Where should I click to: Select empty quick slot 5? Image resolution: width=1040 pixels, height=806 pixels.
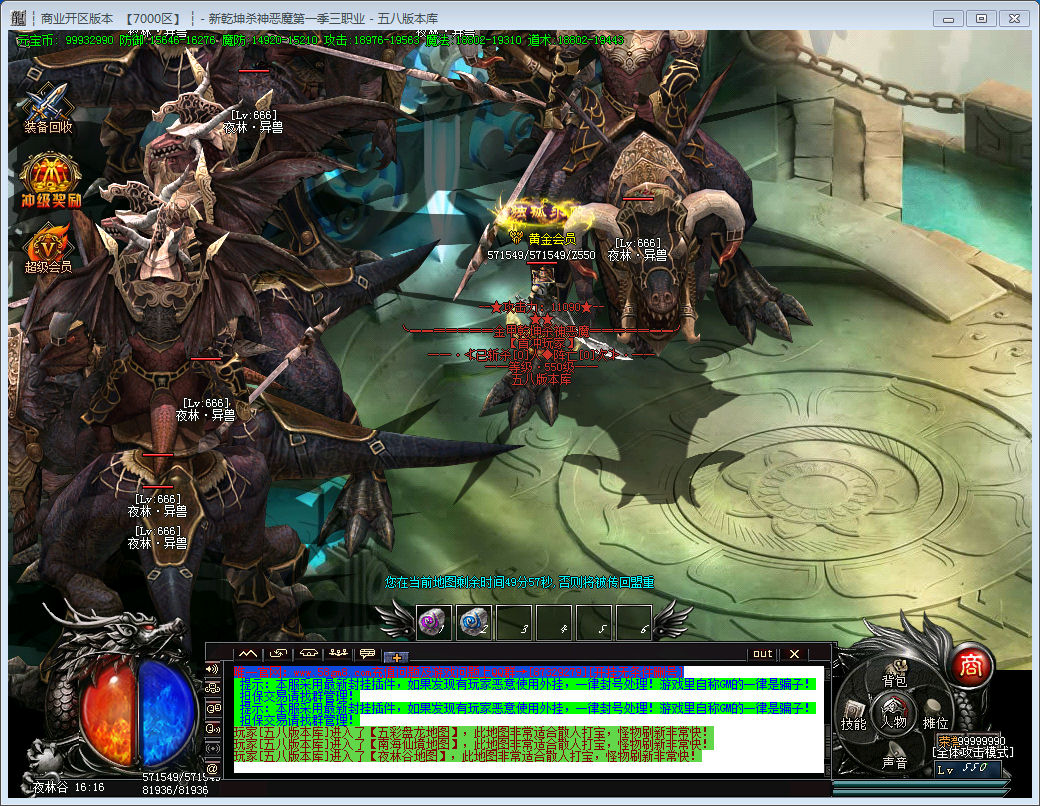tap(594, 622)
